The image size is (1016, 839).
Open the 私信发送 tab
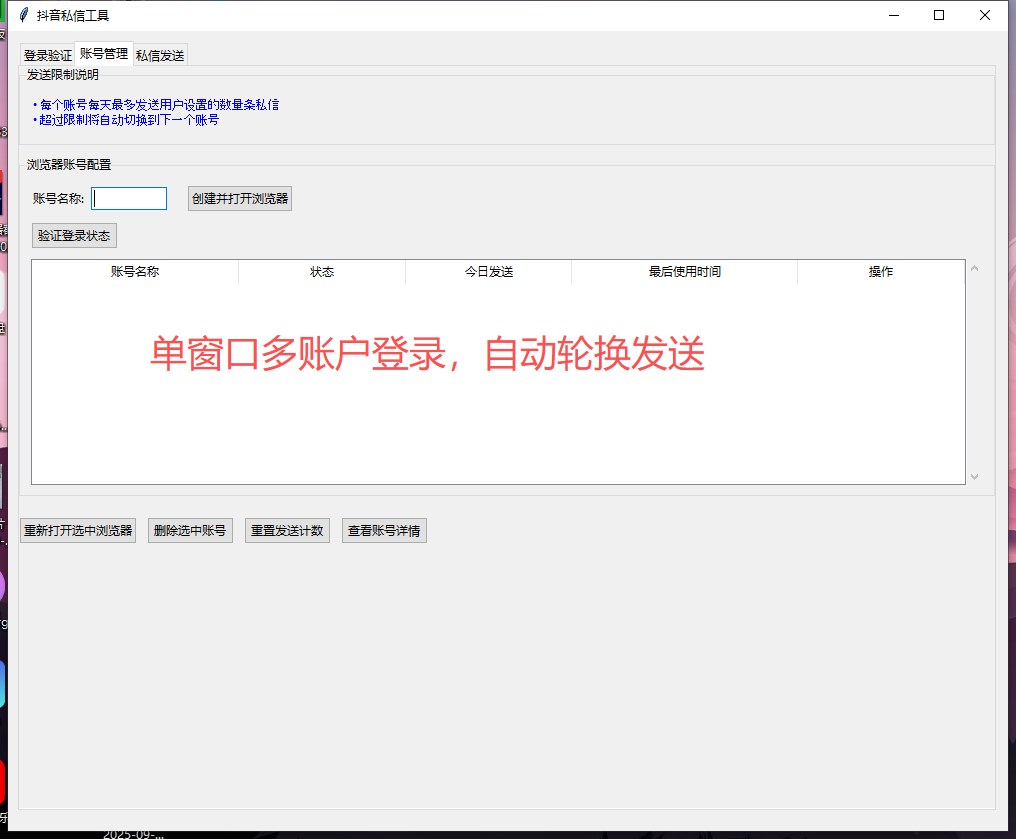point(160,56)
